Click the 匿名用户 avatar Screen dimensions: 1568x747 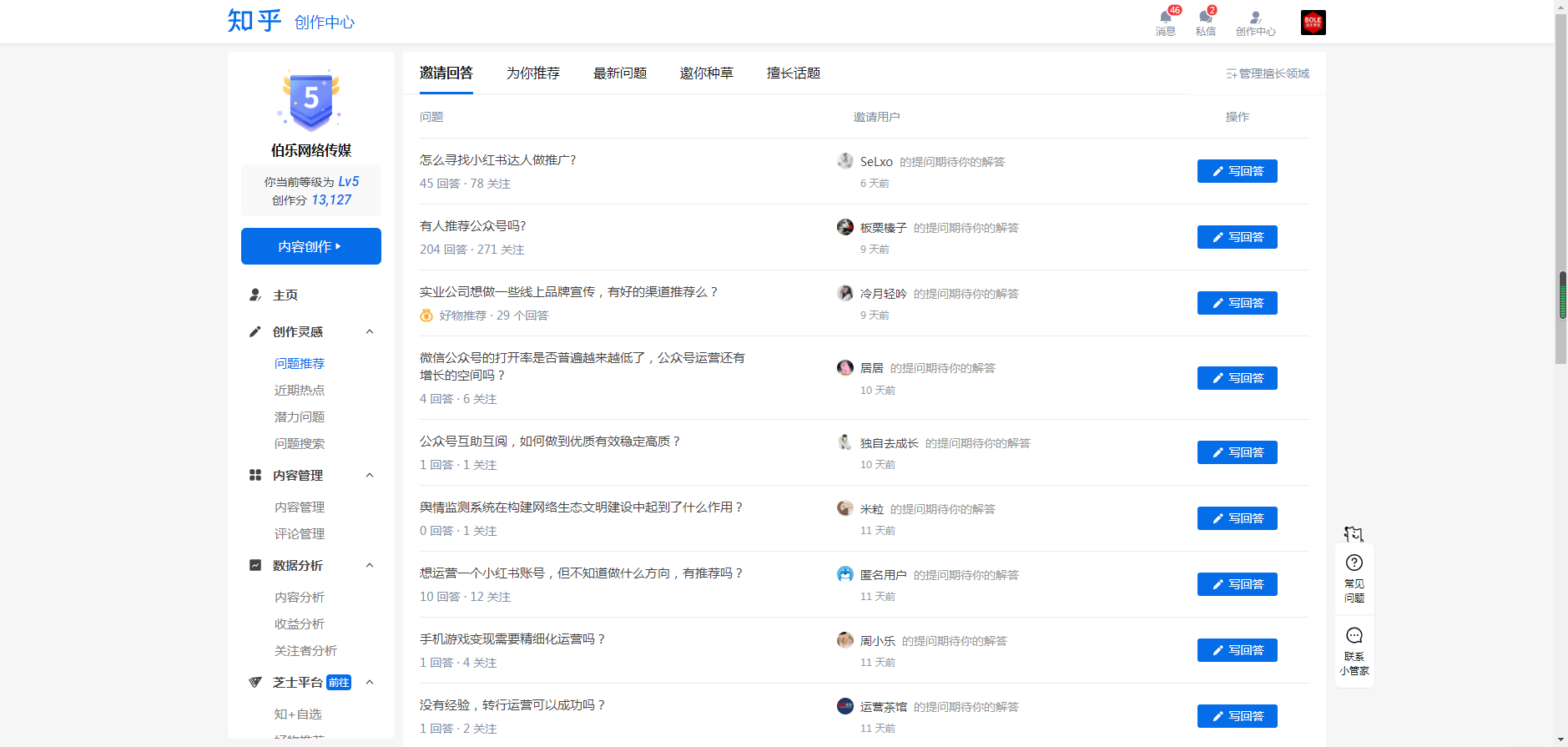(x=845, y=574)
